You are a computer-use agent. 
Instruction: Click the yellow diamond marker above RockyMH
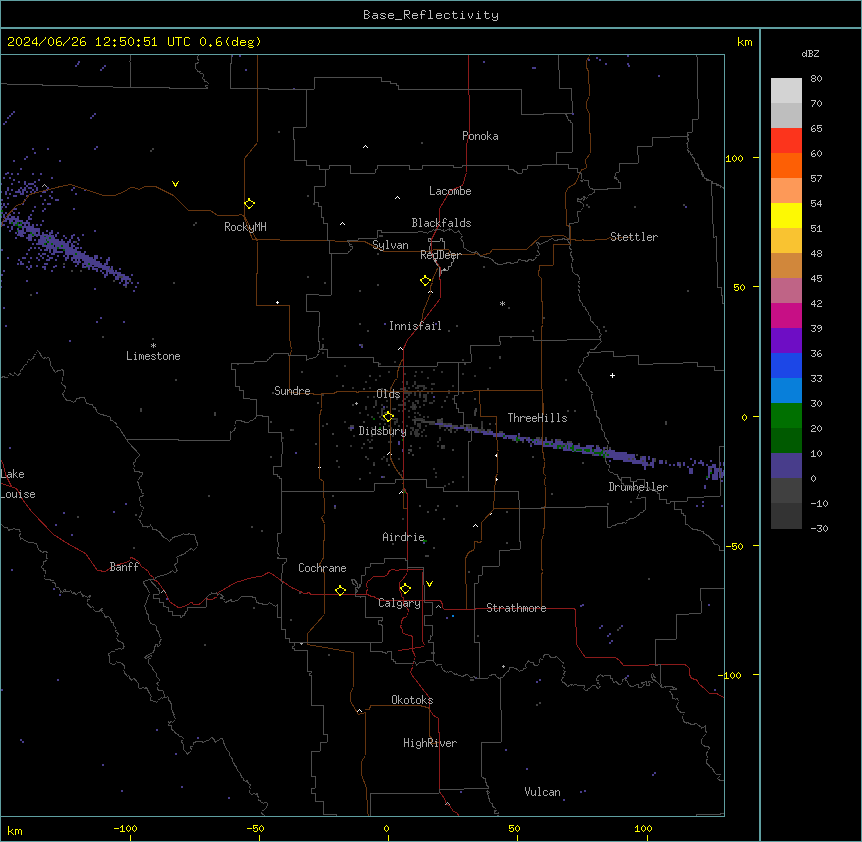coord(250,204)
